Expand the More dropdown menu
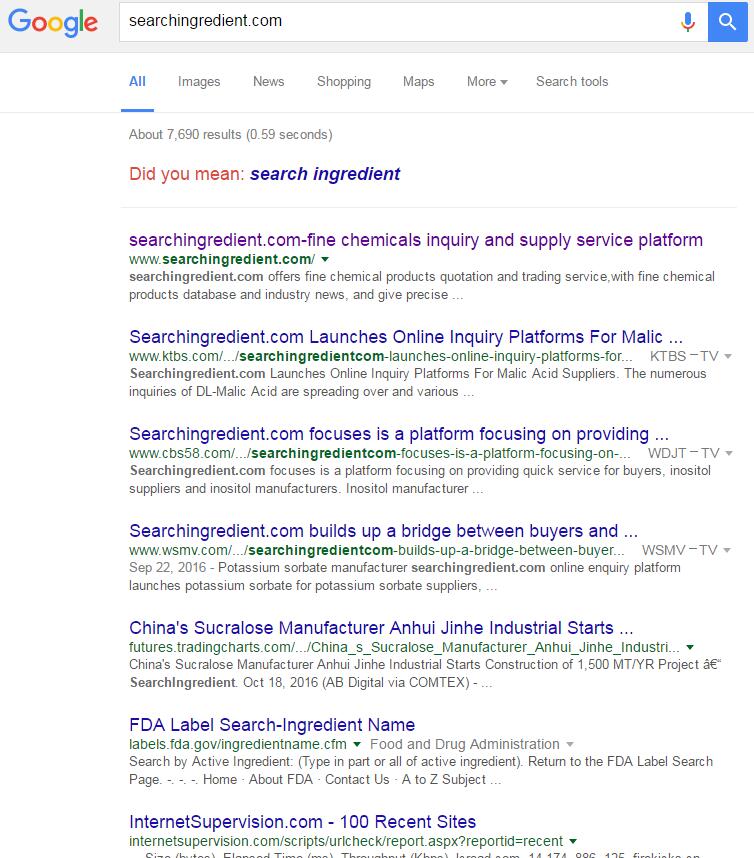 point(487,82)
